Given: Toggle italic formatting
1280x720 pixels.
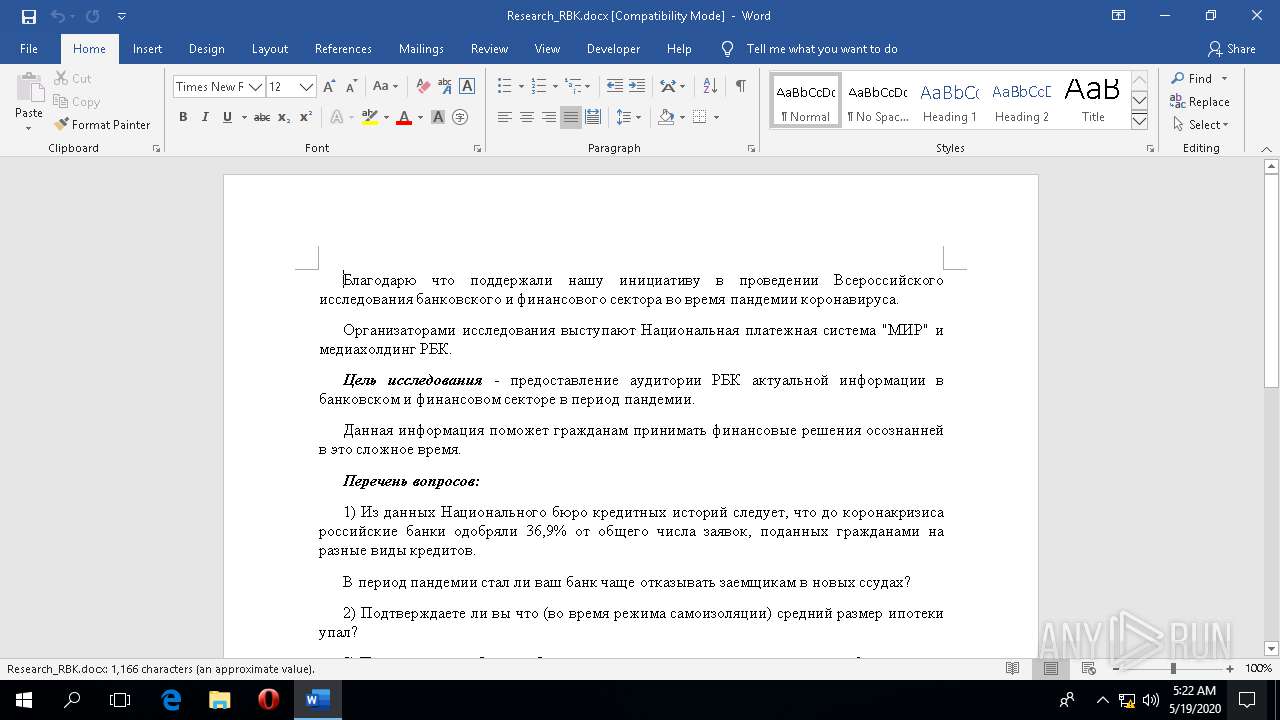Looking at the screenshot, I should point(205,117).
